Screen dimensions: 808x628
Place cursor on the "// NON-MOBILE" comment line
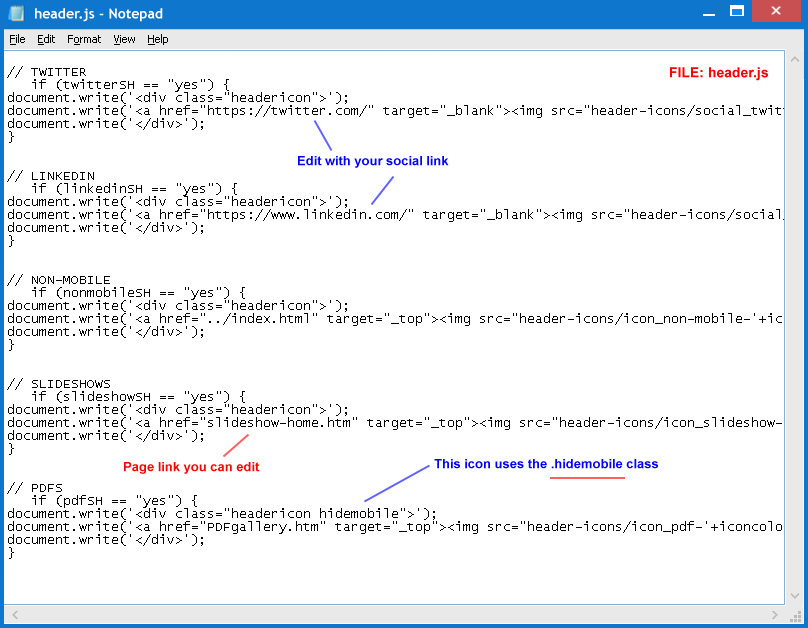click(x=58, y=280)
